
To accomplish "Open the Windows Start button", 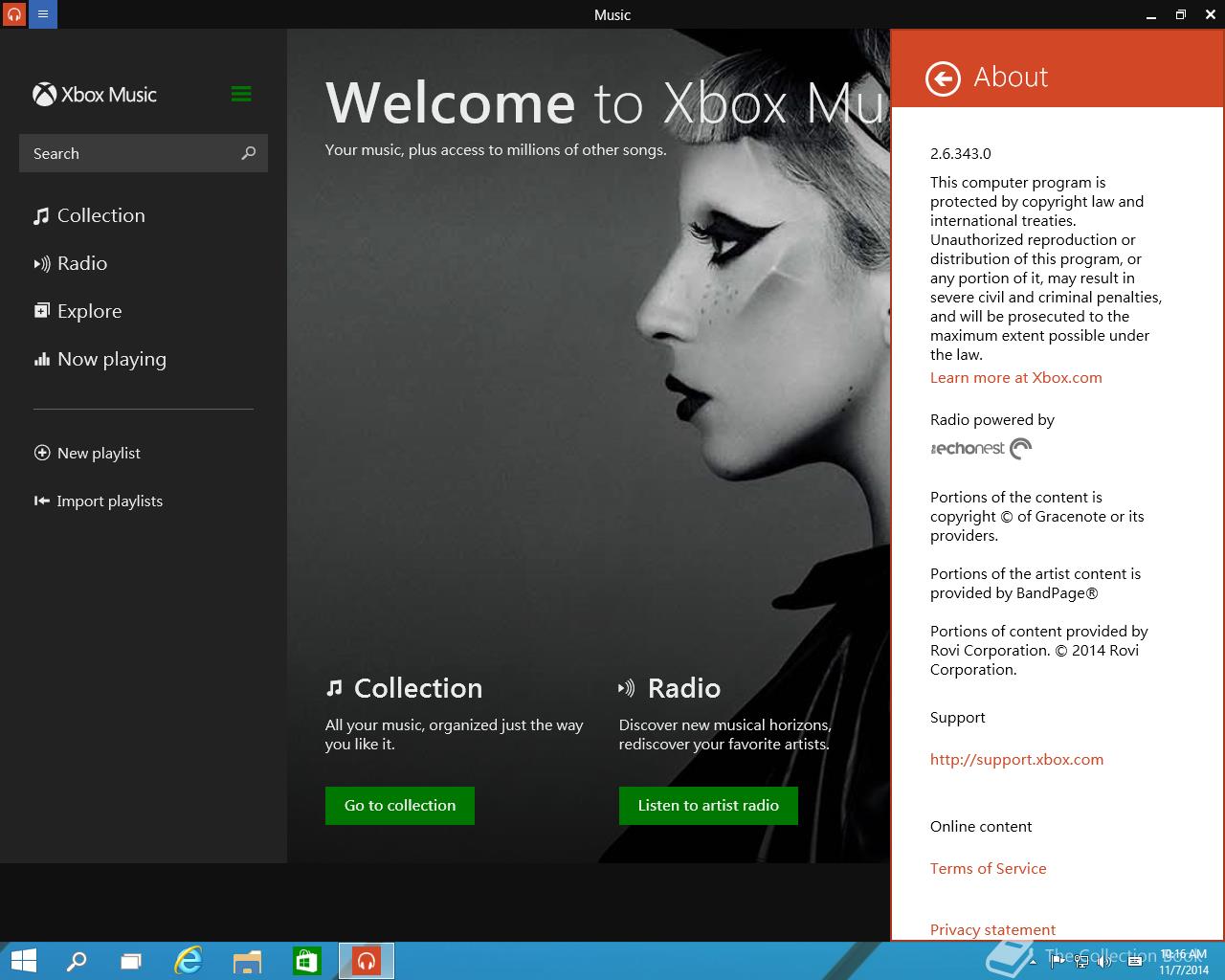I will pyautogui.click(x=23, y=961).
